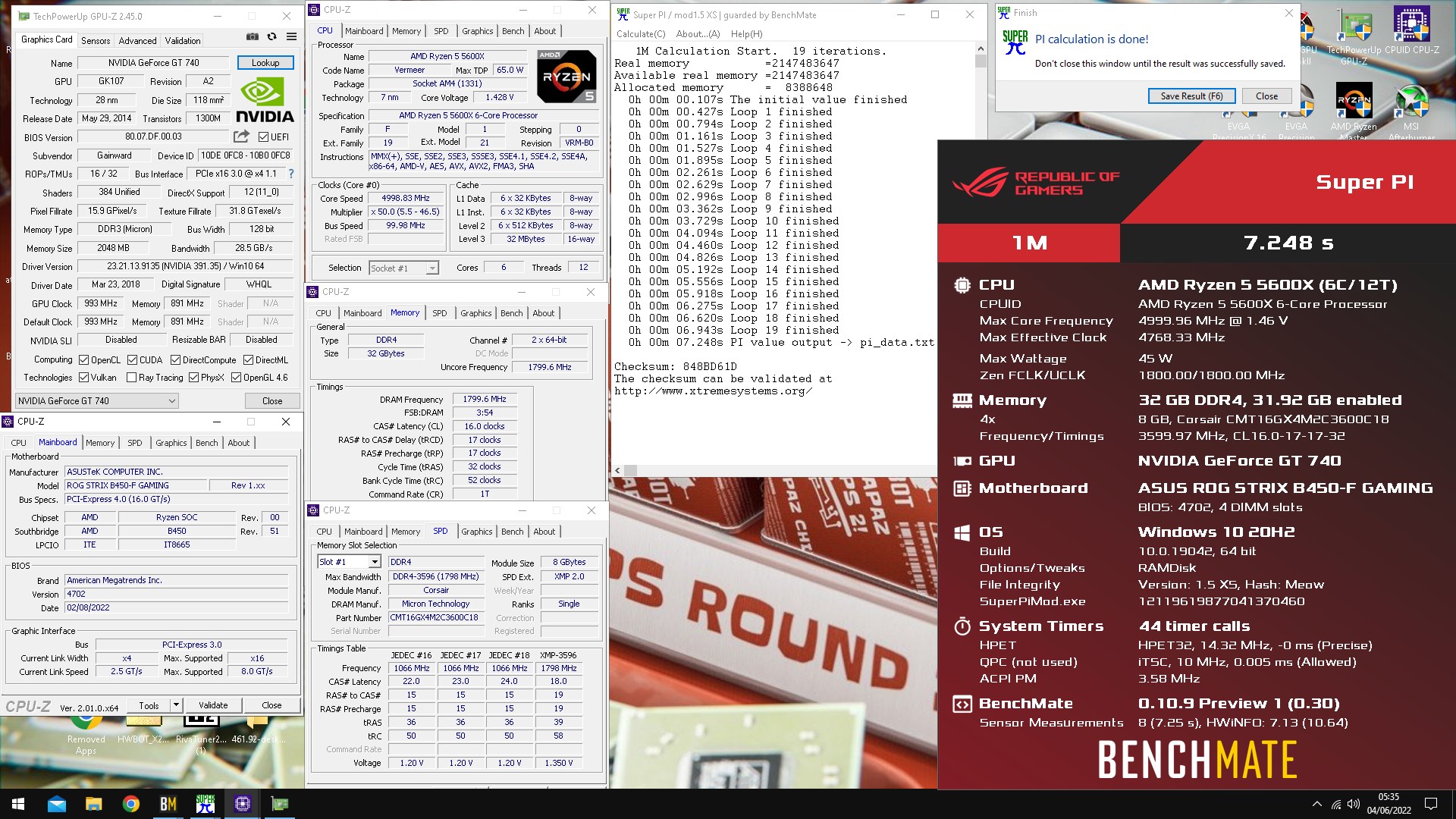Screen dimensions: 1456x819
Task: Switch to CPU-Z taskbar icon
Action: [242, 804]
